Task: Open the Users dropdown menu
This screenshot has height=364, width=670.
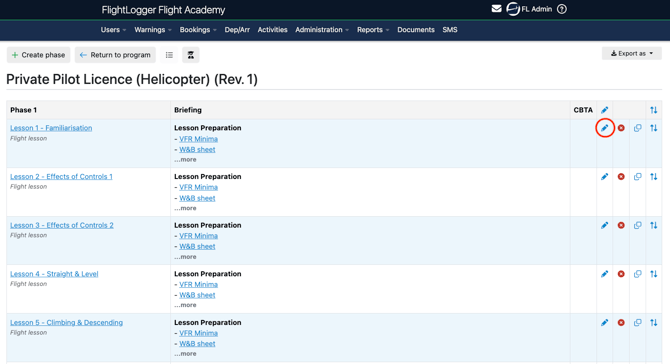Action: point(113,29)
